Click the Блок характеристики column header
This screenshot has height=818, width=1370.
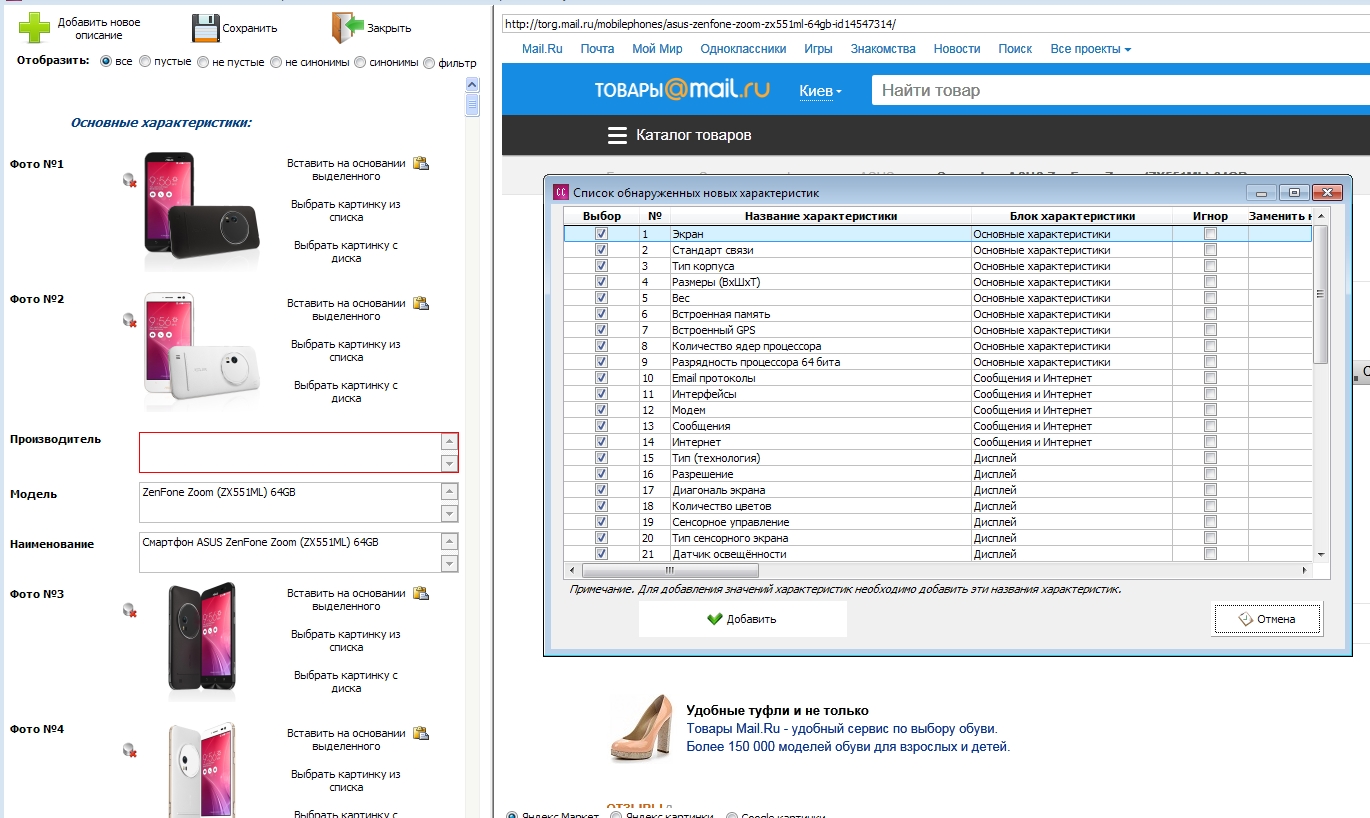[1071, 216]
